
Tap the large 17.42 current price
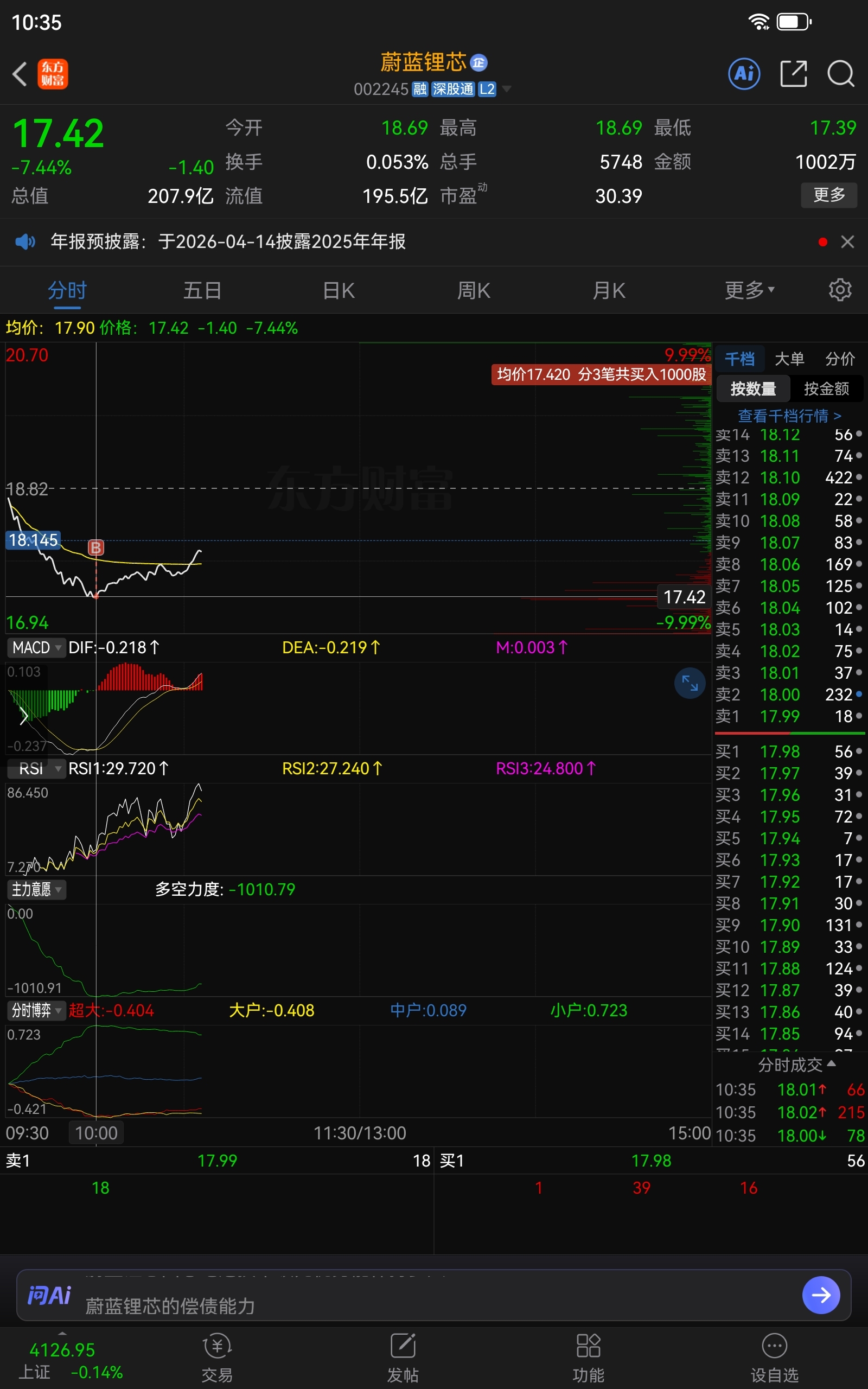(x=59, y=133)
